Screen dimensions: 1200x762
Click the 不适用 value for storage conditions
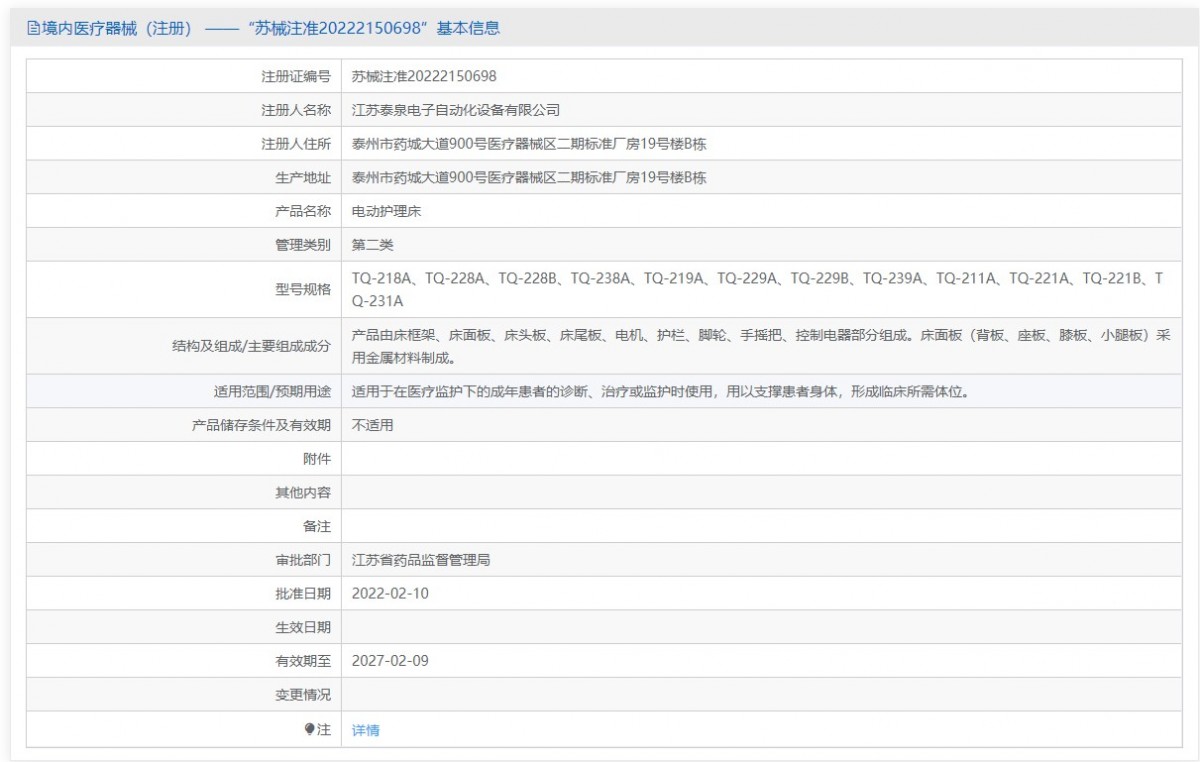point(372,424)
